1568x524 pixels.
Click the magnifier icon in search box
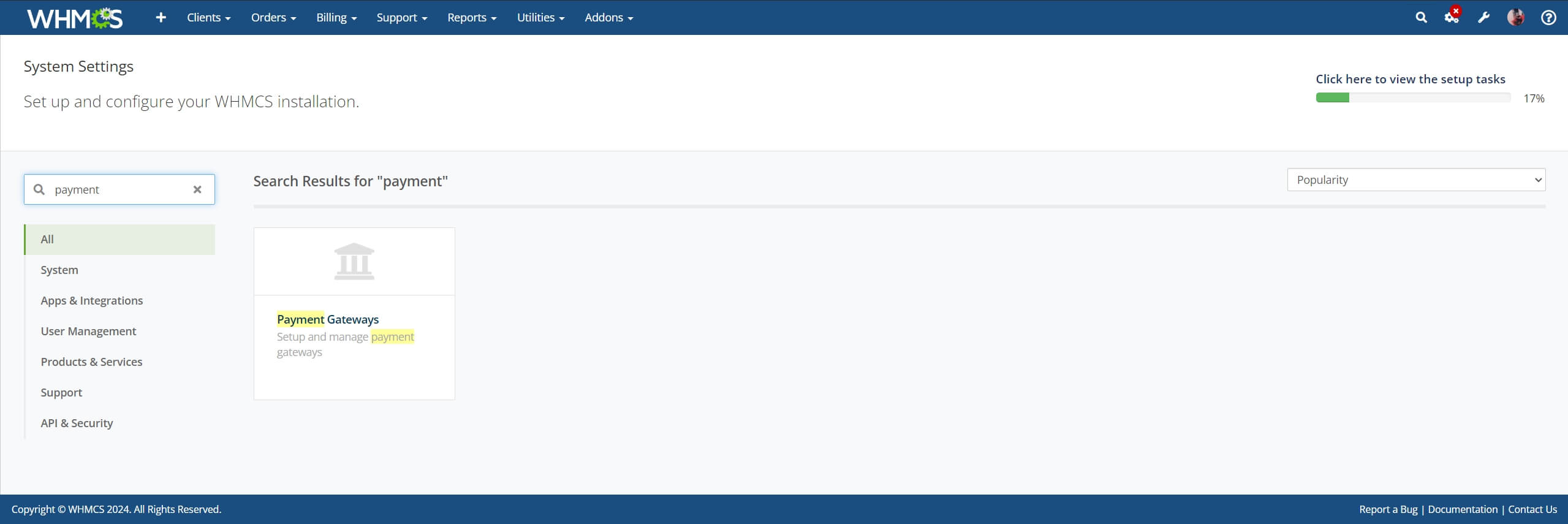pyautogui.click(x=39, y=189)
